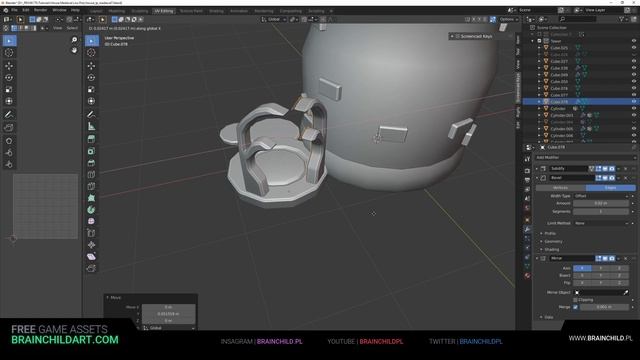This screenshot has height=360, width=640.
Task: Select the Cursor tool in UV editor toolbar
Action: 9,53
